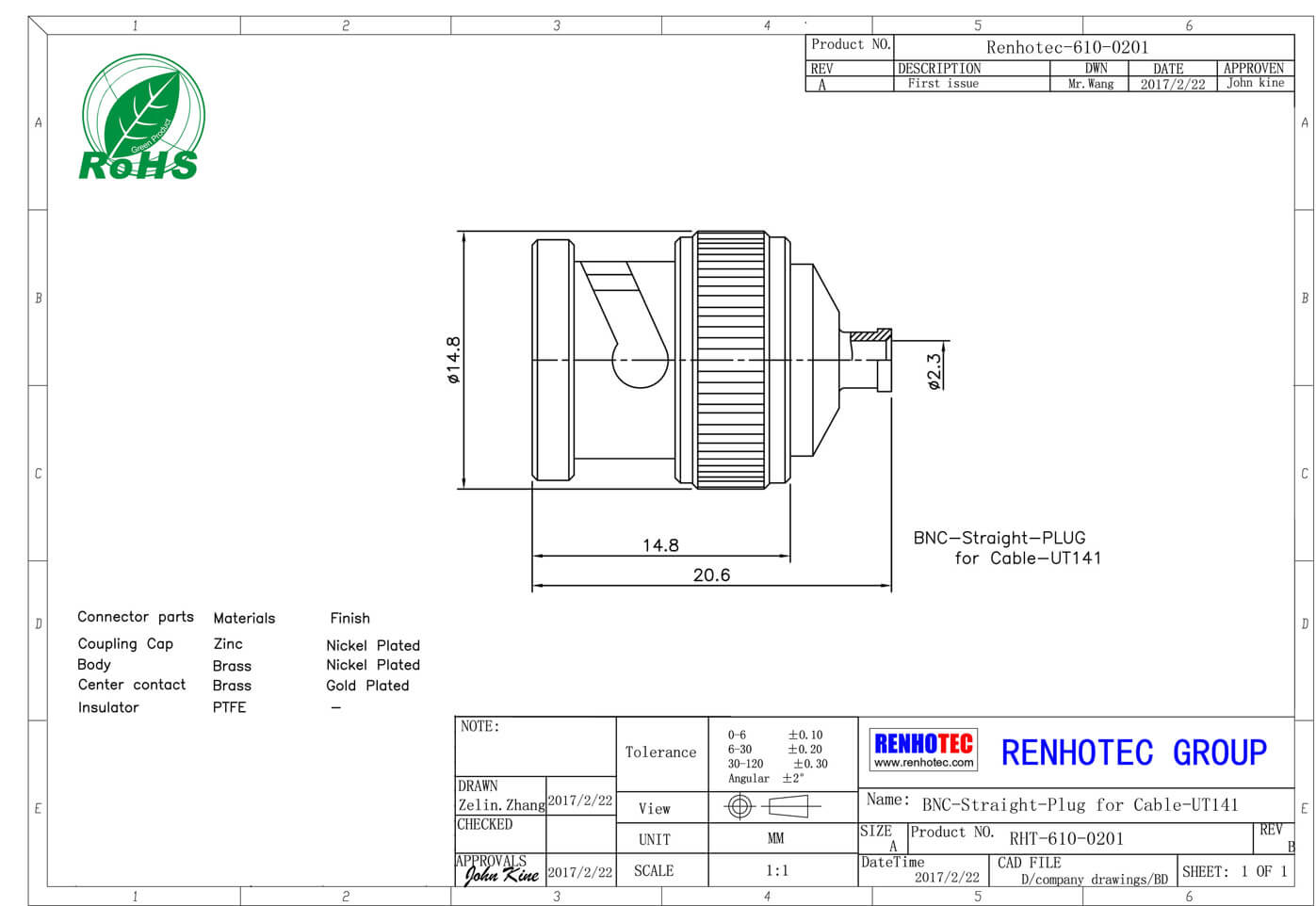
Task: Click the Renhotec-610-0201 product number header
Action: tap(1066, 47)
